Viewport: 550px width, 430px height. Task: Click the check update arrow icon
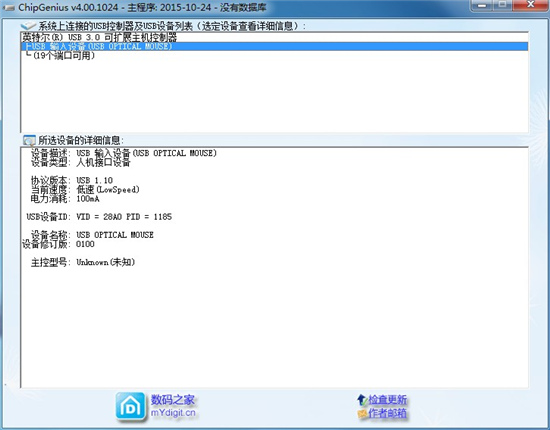tap(362, 399)
